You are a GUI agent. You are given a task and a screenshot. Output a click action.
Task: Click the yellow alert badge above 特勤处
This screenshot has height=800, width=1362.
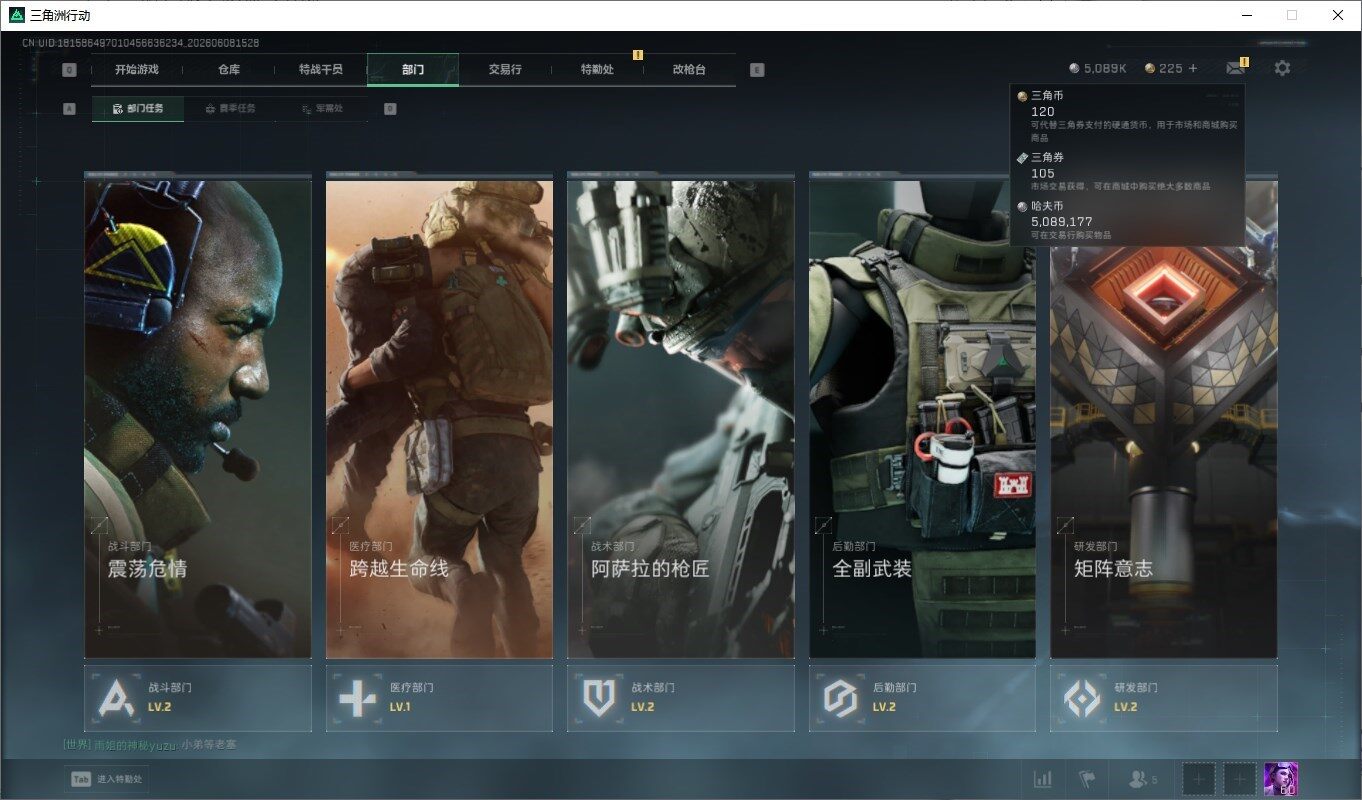[x=637, y=54]
